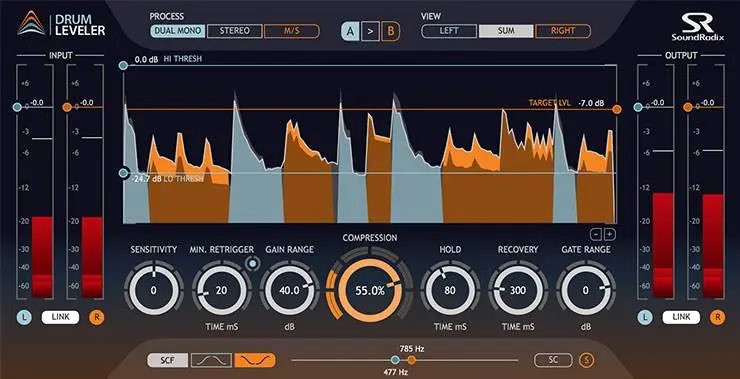Switch process mode to M/S
Screen dimensions: 740x379
(x=292, y=32)
